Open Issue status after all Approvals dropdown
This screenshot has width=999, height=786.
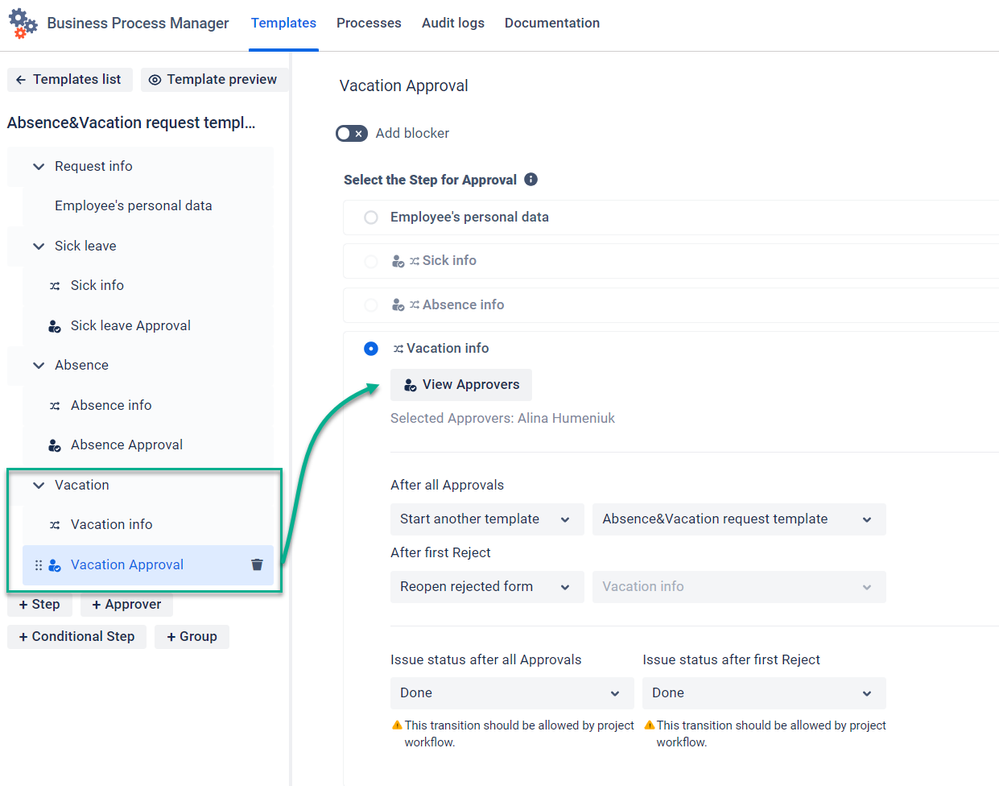pyautogui.click(x=512, y=693)
